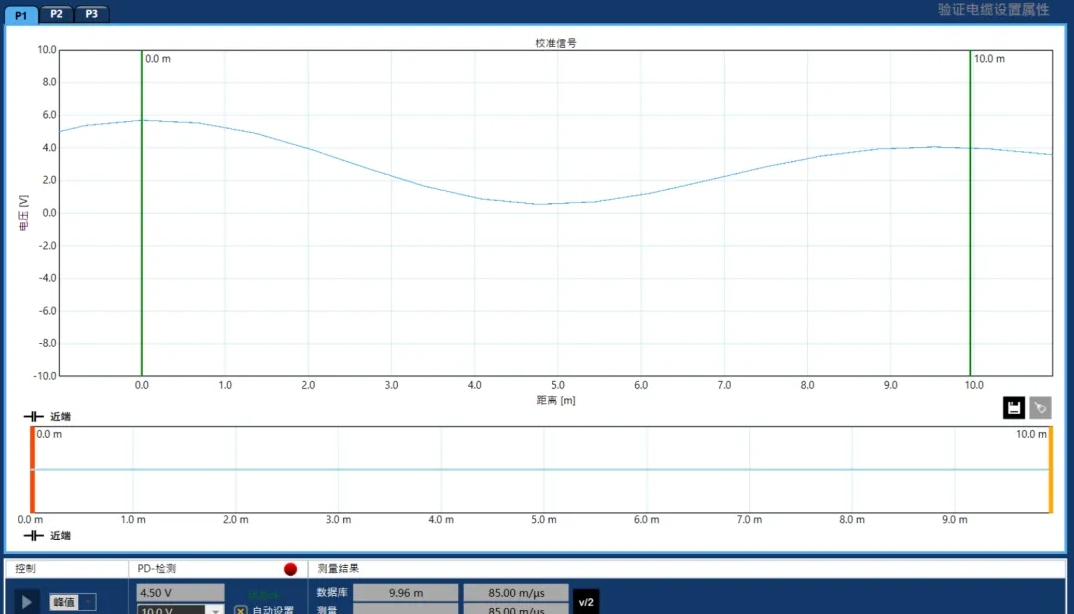Uncheck the 自动设置 checkbox
The height and width of the screenshot is (614, 1074).
[240, 610]
